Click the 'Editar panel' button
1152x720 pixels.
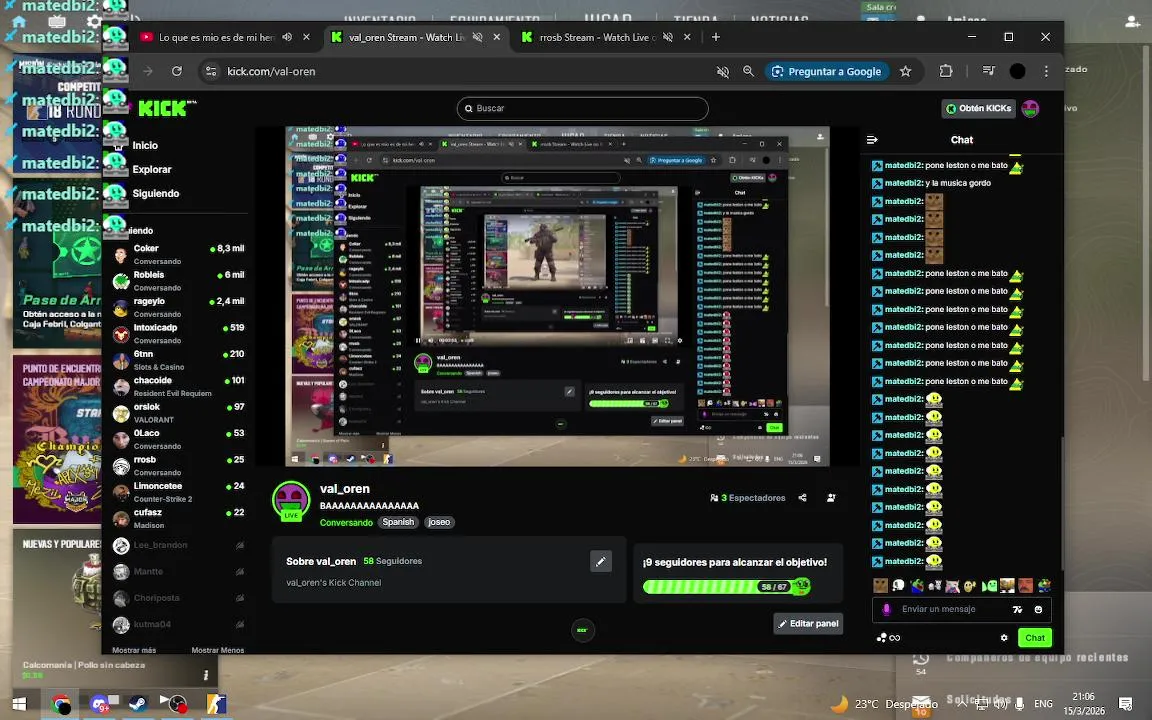click(x=808, y=624)
